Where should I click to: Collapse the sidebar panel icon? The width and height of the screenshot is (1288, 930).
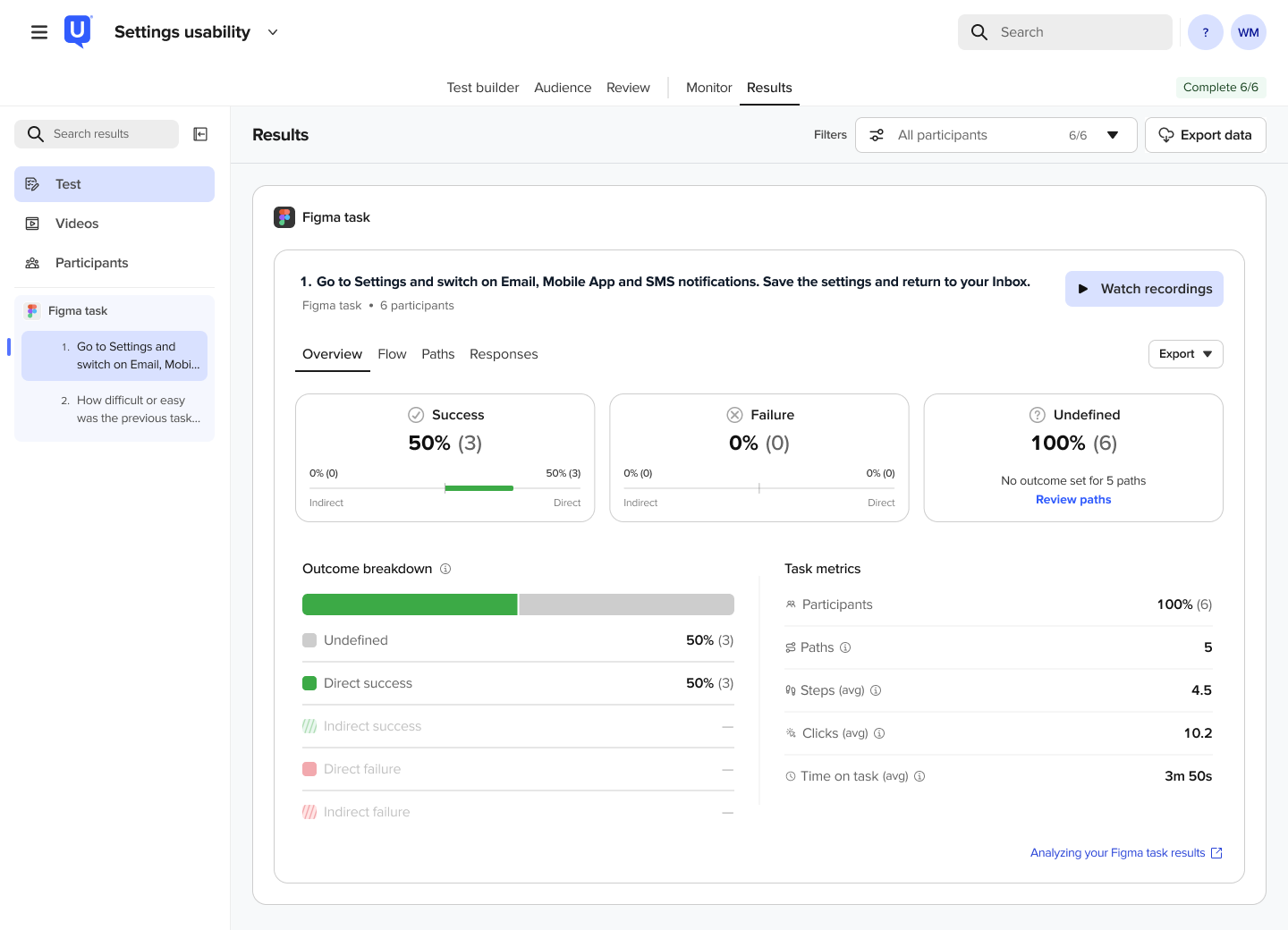tap(200, 134)
